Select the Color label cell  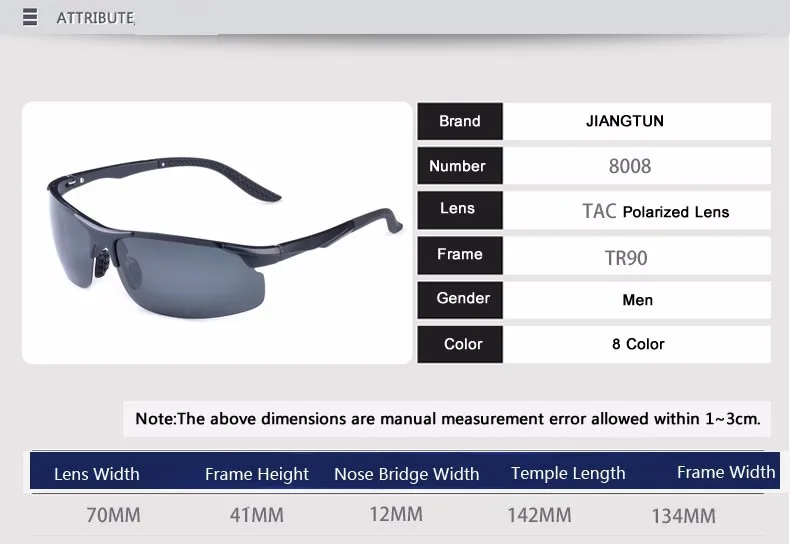tap(459, 344)
